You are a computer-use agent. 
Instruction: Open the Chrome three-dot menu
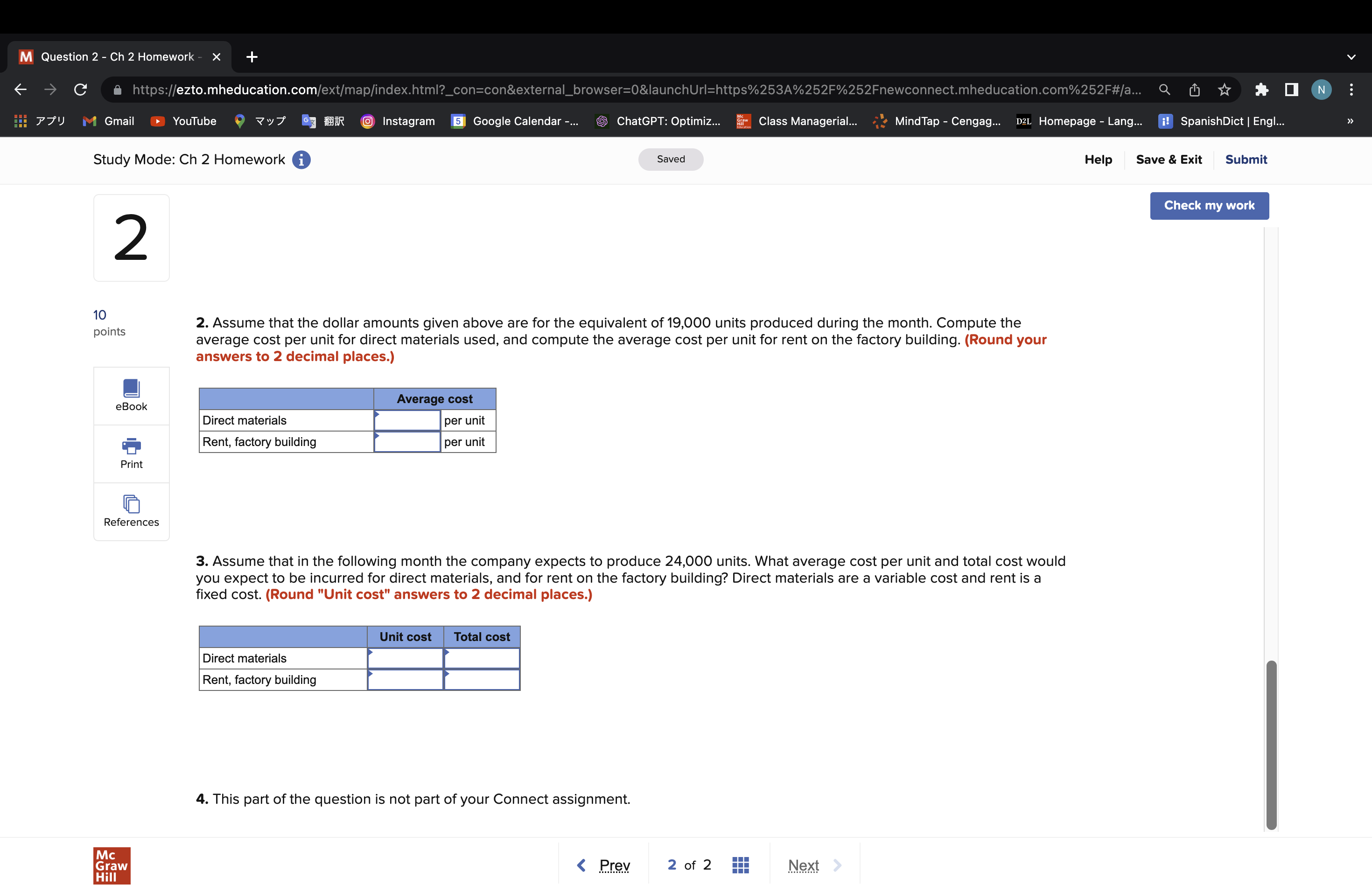point(1353,89)
